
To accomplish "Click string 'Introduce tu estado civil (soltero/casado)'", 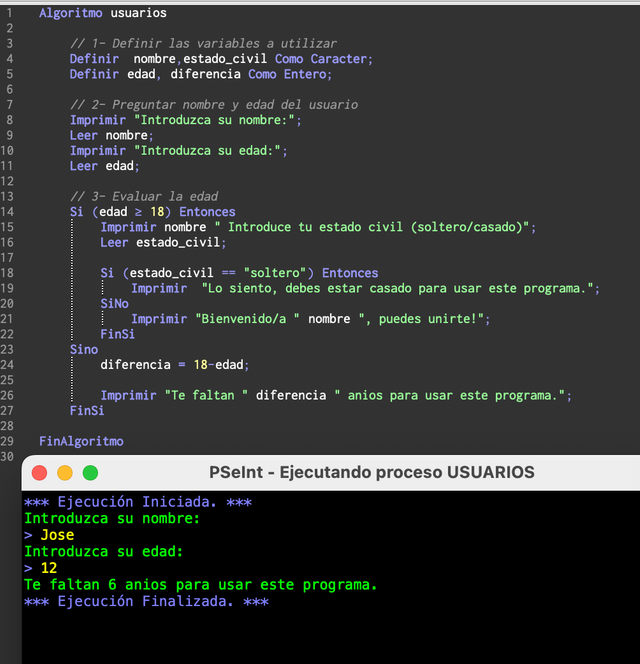I will (x=371, y=227).
